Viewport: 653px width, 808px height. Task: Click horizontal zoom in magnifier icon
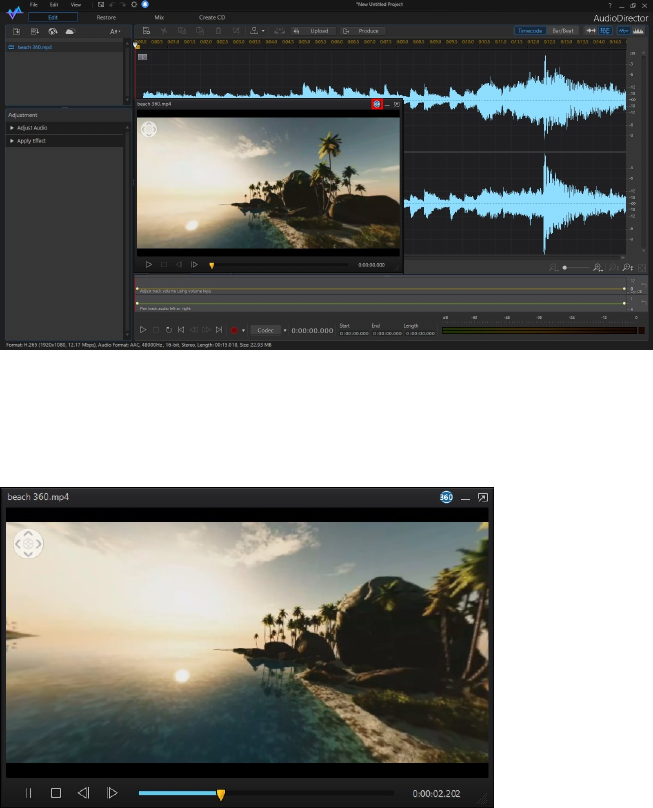pos(597,268)
